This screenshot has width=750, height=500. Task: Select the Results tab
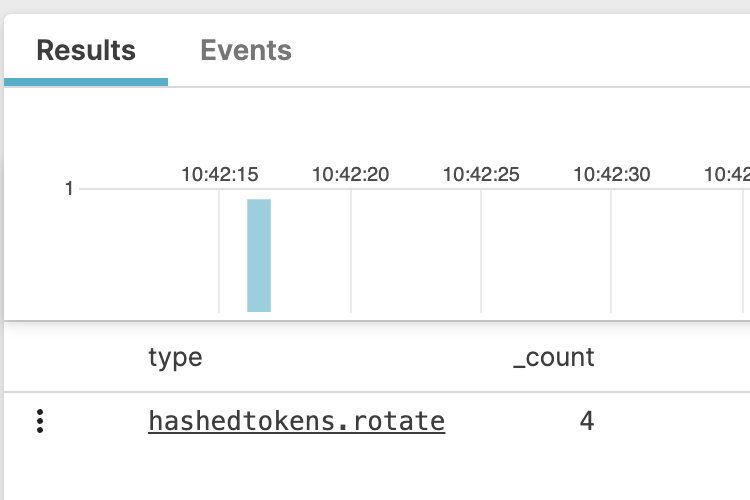point(86,50)
